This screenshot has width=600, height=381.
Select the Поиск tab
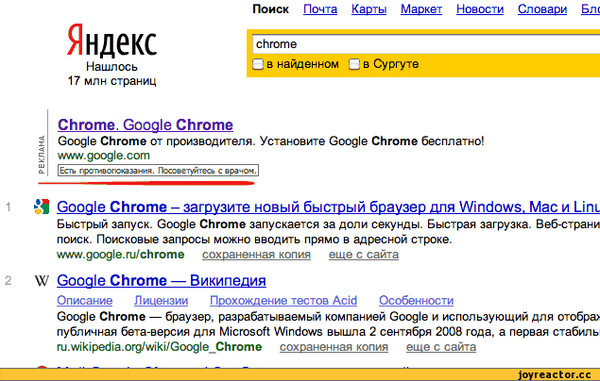click(x=271, y=9)
